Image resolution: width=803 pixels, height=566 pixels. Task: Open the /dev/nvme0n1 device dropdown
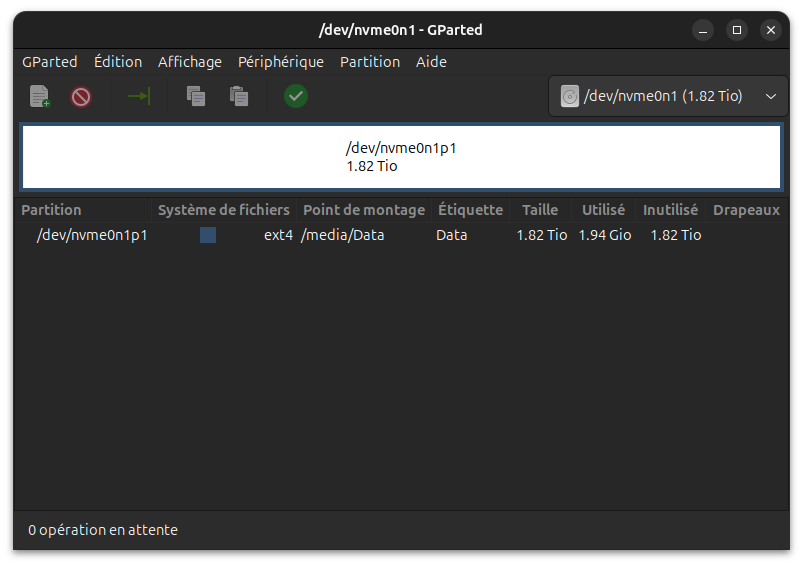668,96
